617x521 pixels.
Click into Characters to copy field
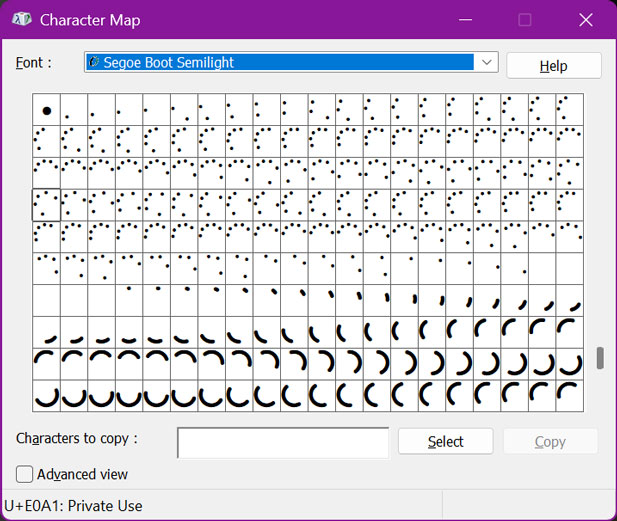[283, 443]
